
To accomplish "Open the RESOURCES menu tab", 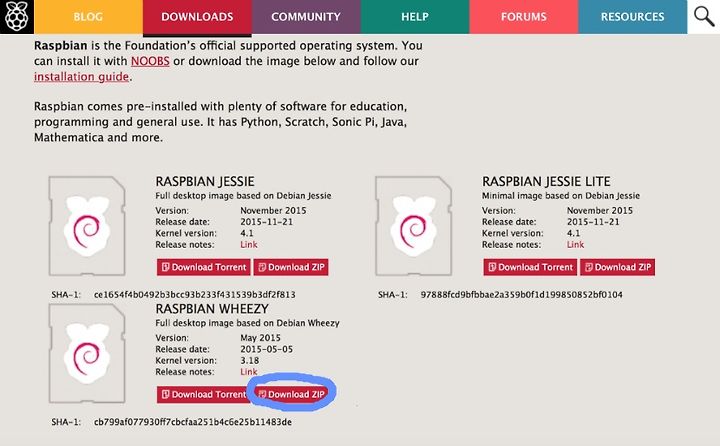I will click(632, 17).
